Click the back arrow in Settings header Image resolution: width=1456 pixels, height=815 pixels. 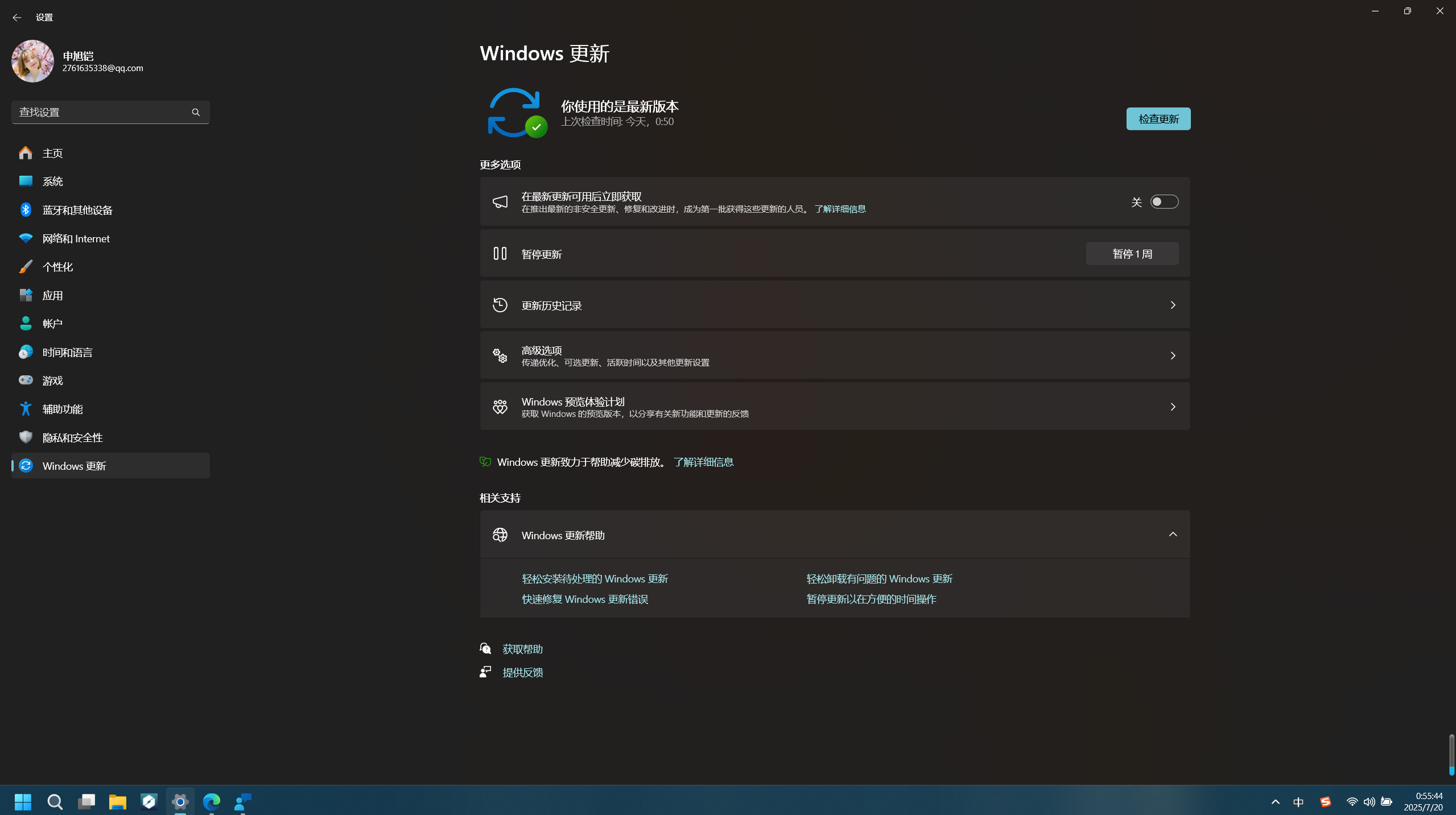[17, 18]
